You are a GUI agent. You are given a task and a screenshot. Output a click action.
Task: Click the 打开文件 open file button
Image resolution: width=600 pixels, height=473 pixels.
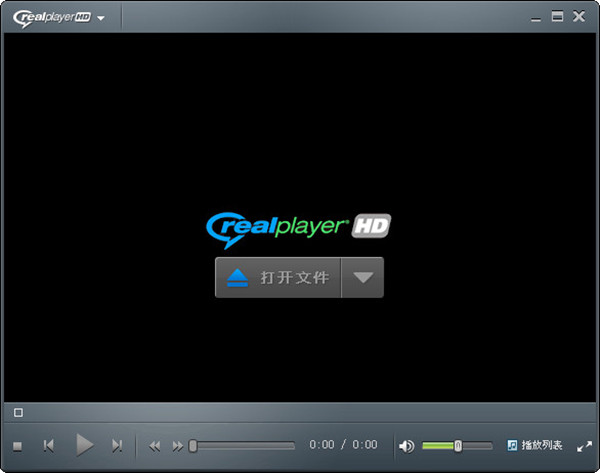pyautogui.click(x=278, y=277)
